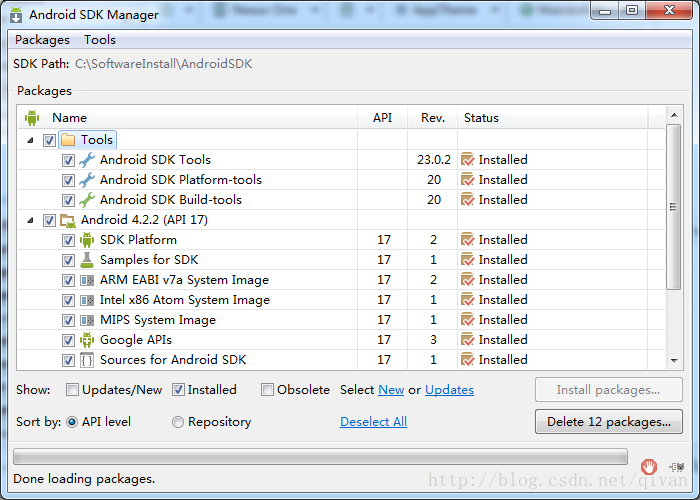Click installed status icon for Google APIs row
This screenshot has height=500, width=700.
[467, 340]
